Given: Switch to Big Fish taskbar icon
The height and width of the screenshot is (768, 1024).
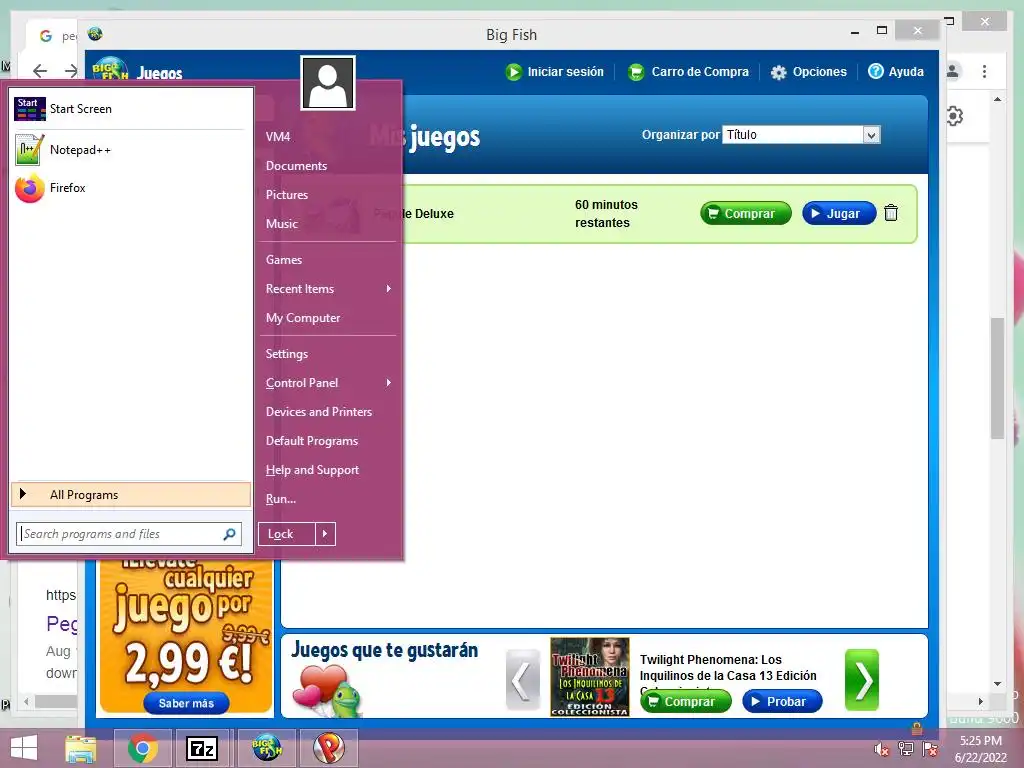Looking at the screenshot, I should tap(266, 748).
